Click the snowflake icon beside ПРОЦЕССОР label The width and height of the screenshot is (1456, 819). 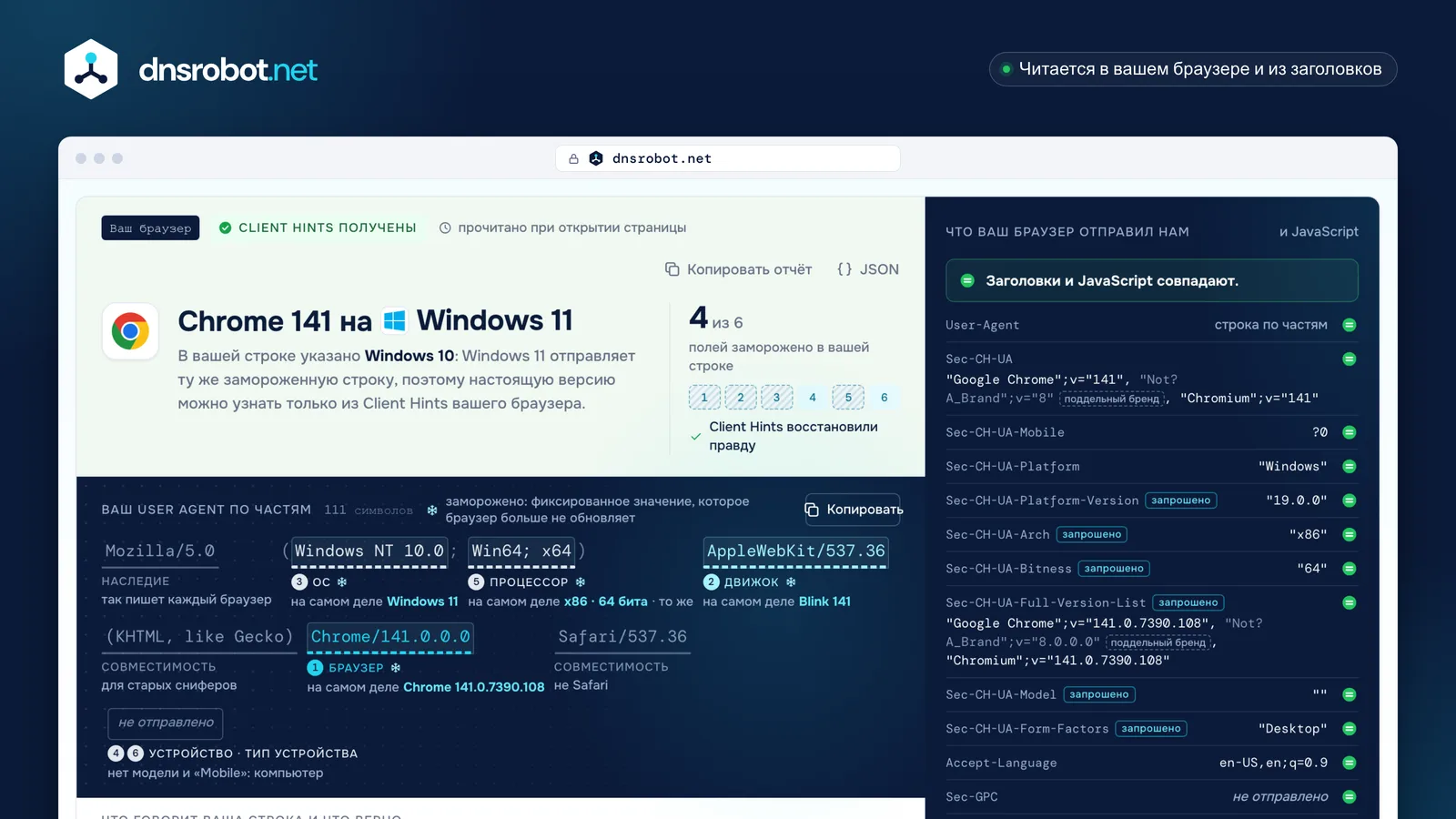(581, 582)
